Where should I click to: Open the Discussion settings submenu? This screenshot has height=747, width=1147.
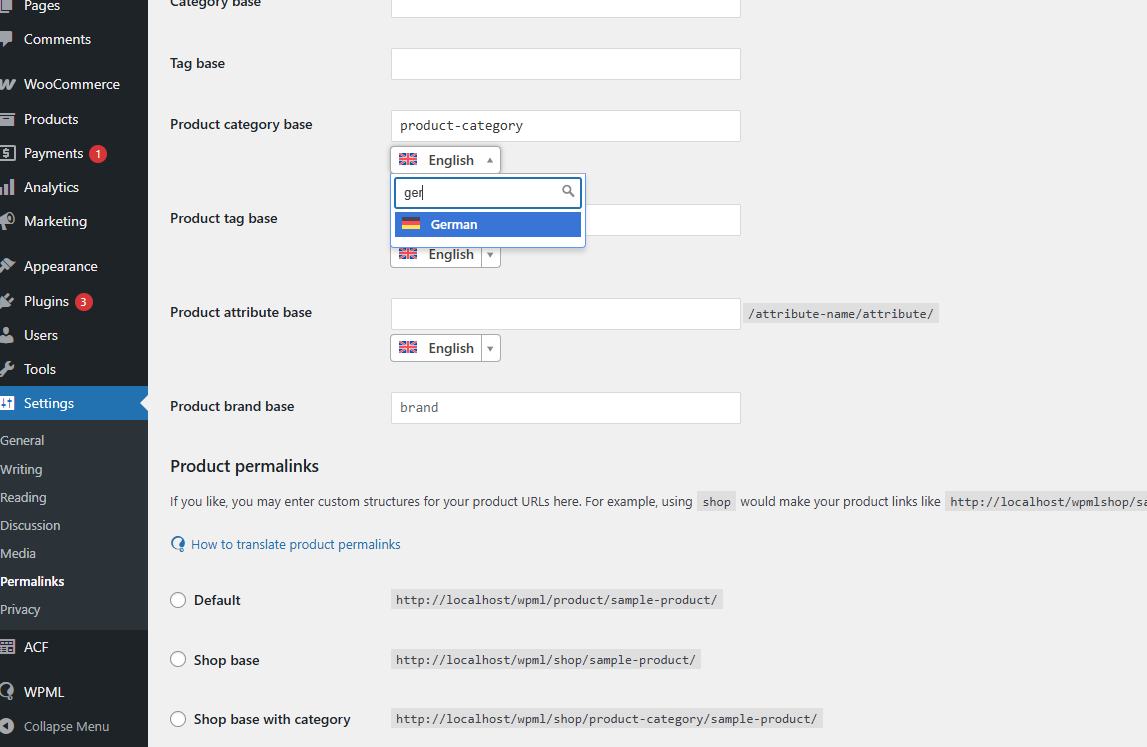[x=30, y=525]
